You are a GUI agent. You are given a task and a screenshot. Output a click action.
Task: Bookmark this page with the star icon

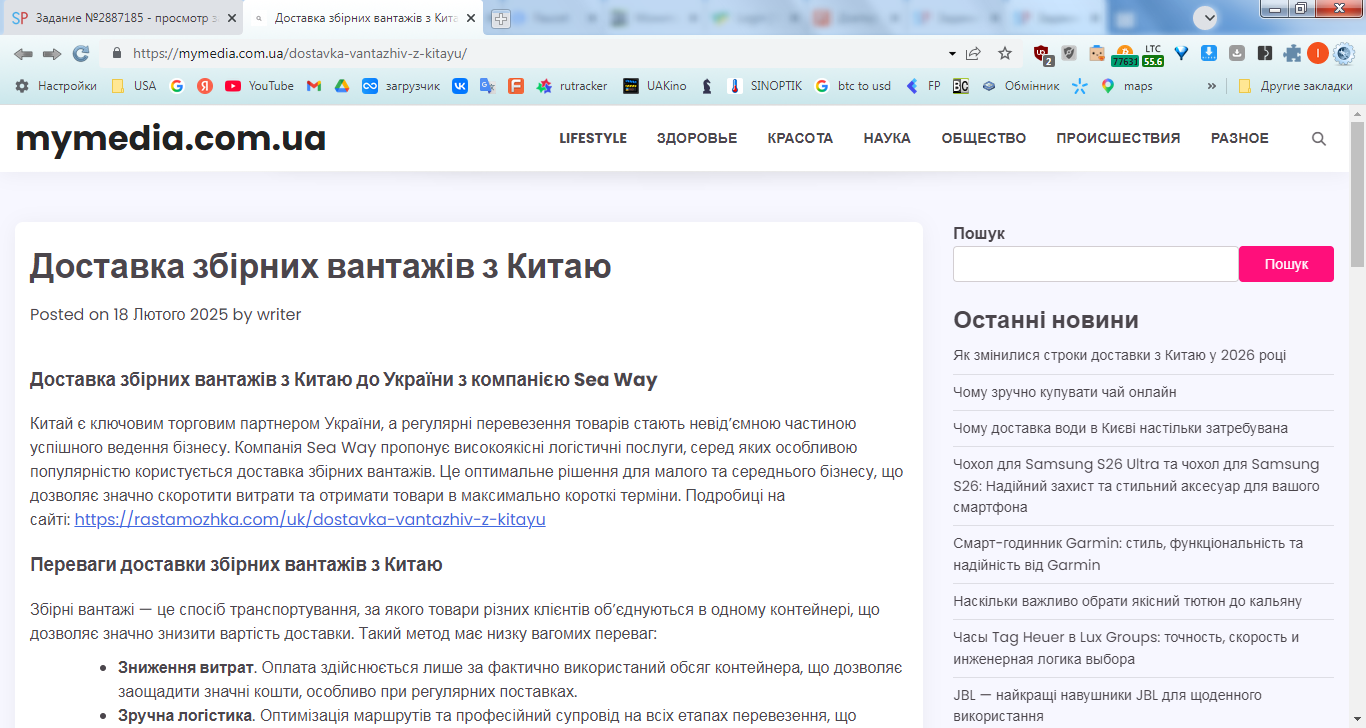[x=1005, y=54]
